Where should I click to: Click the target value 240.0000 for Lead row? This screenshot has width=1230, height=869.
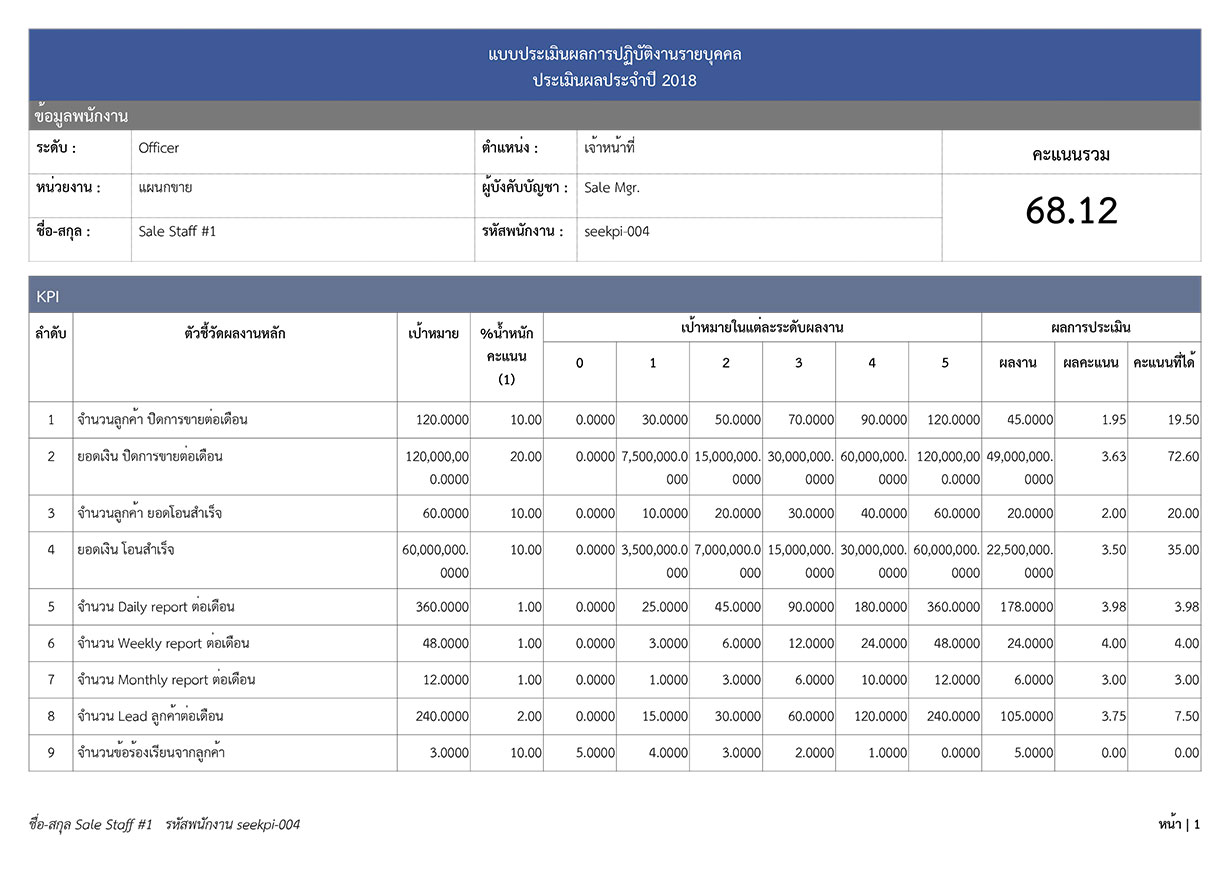(442, 716)
